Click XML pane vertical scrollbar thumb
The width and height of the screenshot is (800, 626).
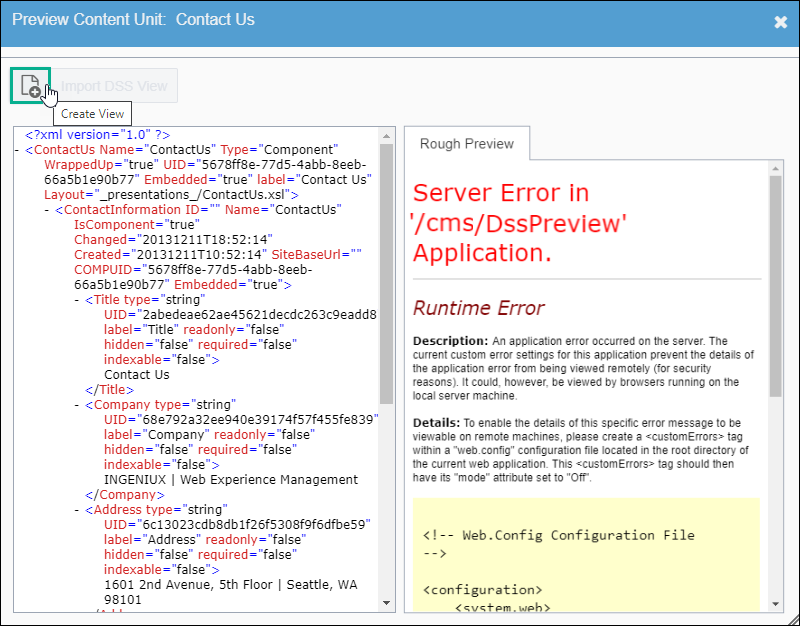[x=386, y=274]
